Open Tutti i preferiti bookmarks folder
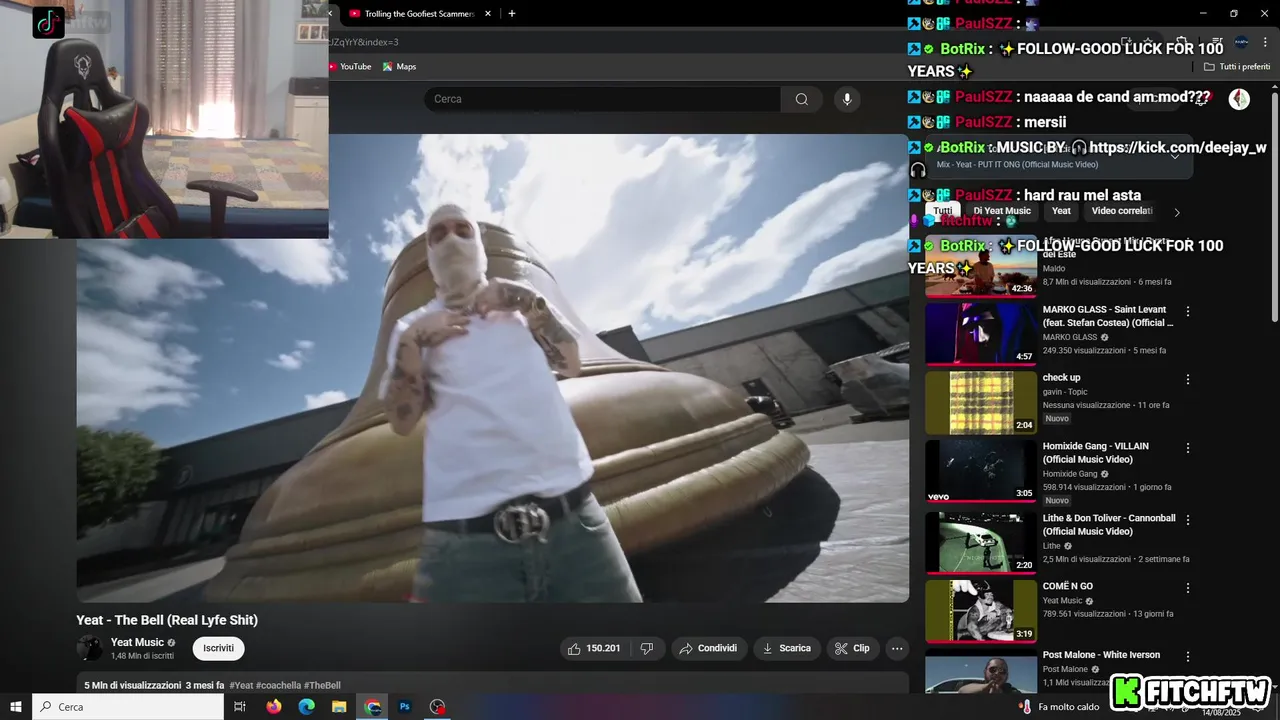 pyautogui.click(x=1237, y=67)
